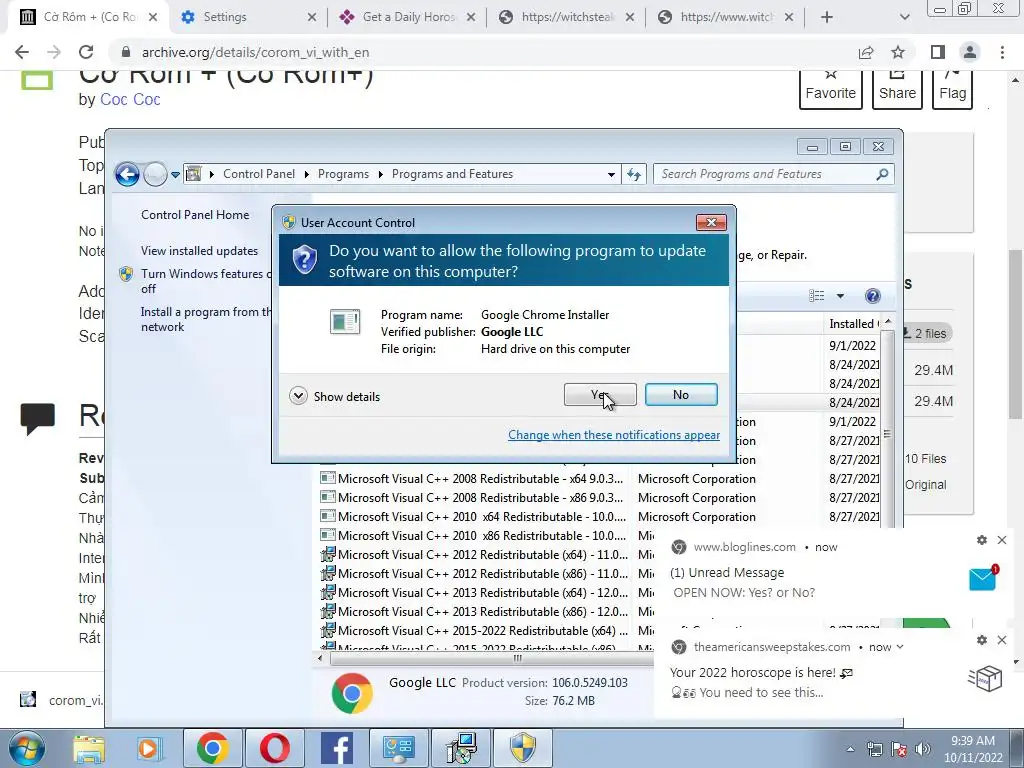The width and height of the screenshot is (1024, 768).
Task: Open Opera from taskbar
Action: pyautogui.click(x=274, y=748)
